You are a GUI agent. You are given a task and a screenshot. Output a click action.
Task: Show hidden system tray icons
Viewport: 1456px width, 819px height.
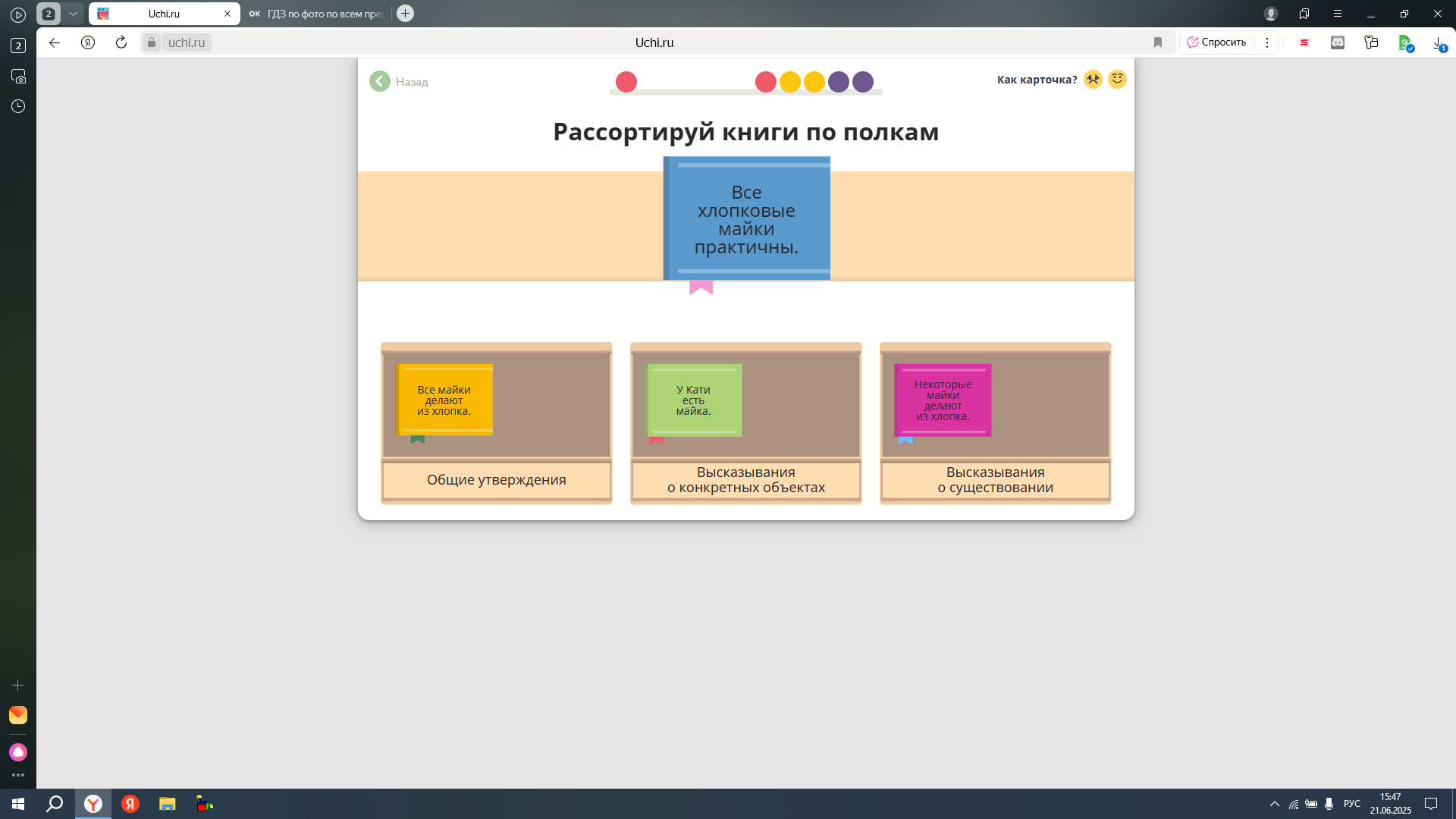[x=1274, y=804]
